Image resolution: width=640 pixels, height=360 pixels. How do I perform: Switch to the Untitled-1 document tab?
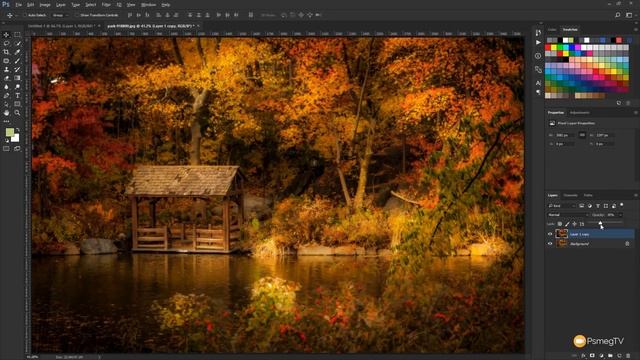coord(61,26)
